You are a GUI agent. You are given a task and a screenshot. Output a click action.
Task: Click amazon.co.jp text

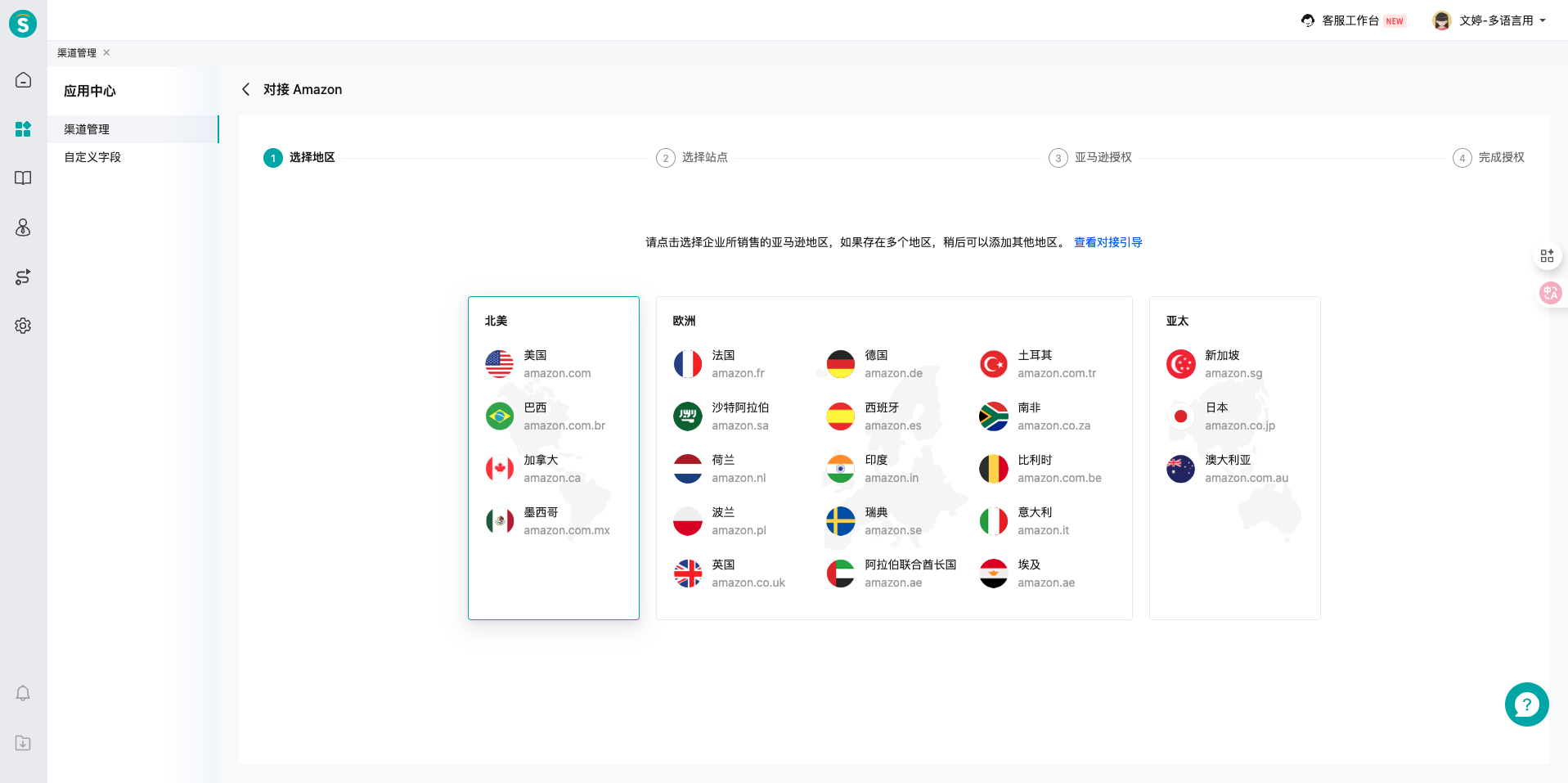tap(1240, 425)
